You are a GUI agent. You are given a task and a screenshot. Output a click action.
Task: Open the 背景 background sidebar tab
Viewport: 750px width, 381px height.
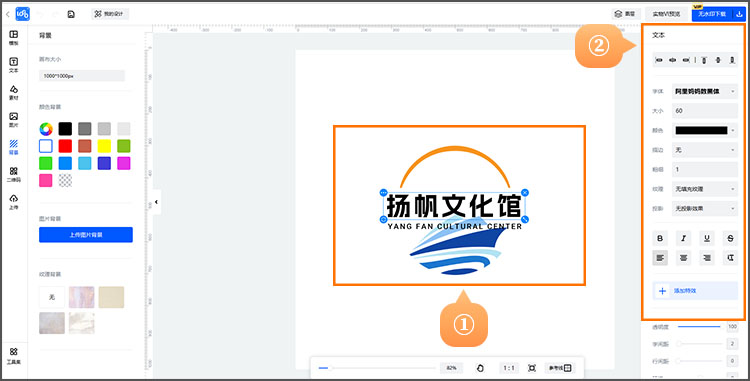click(x=14, y=147)
